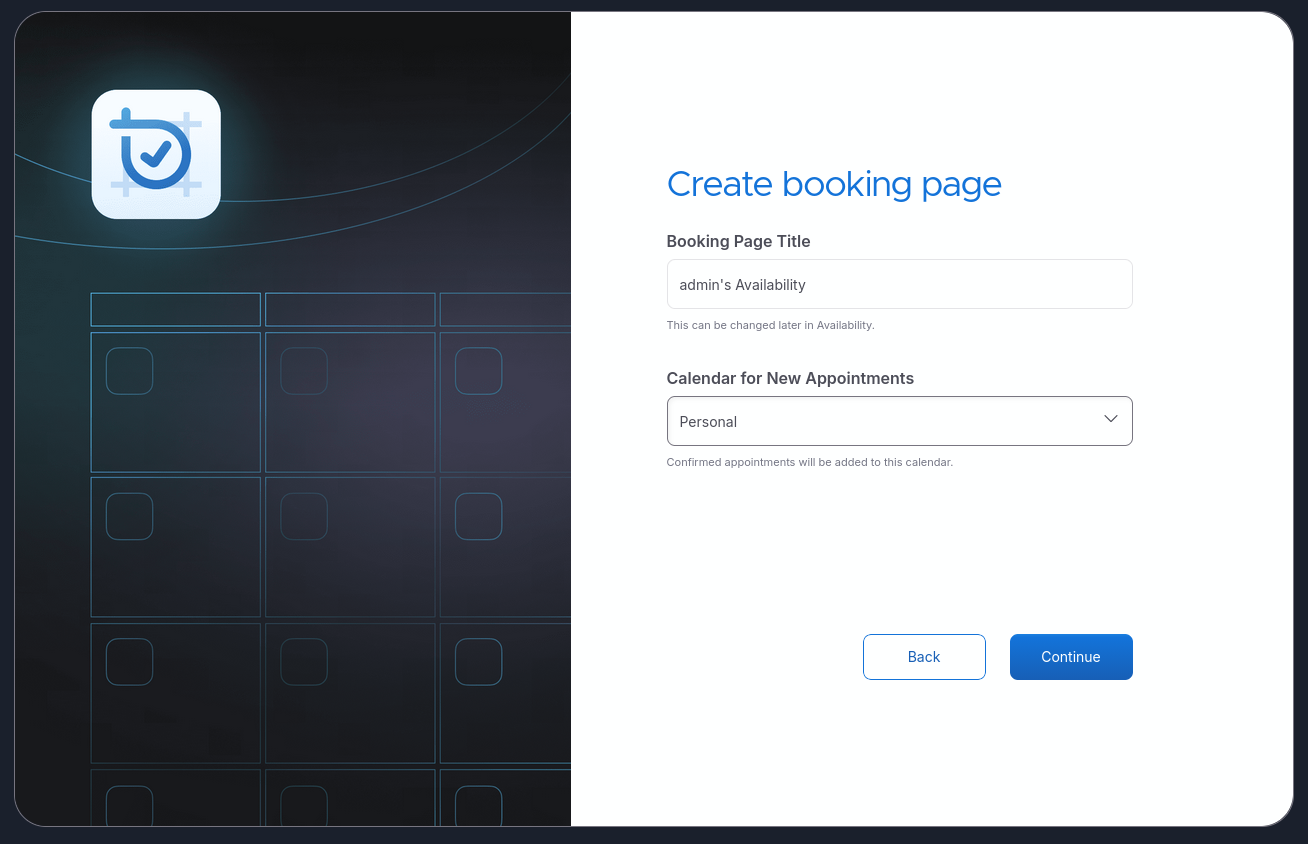Select the dropdown chevron beside Personal
Image resolution: width=1308 pixels, height=844 pixels.
1110,420
